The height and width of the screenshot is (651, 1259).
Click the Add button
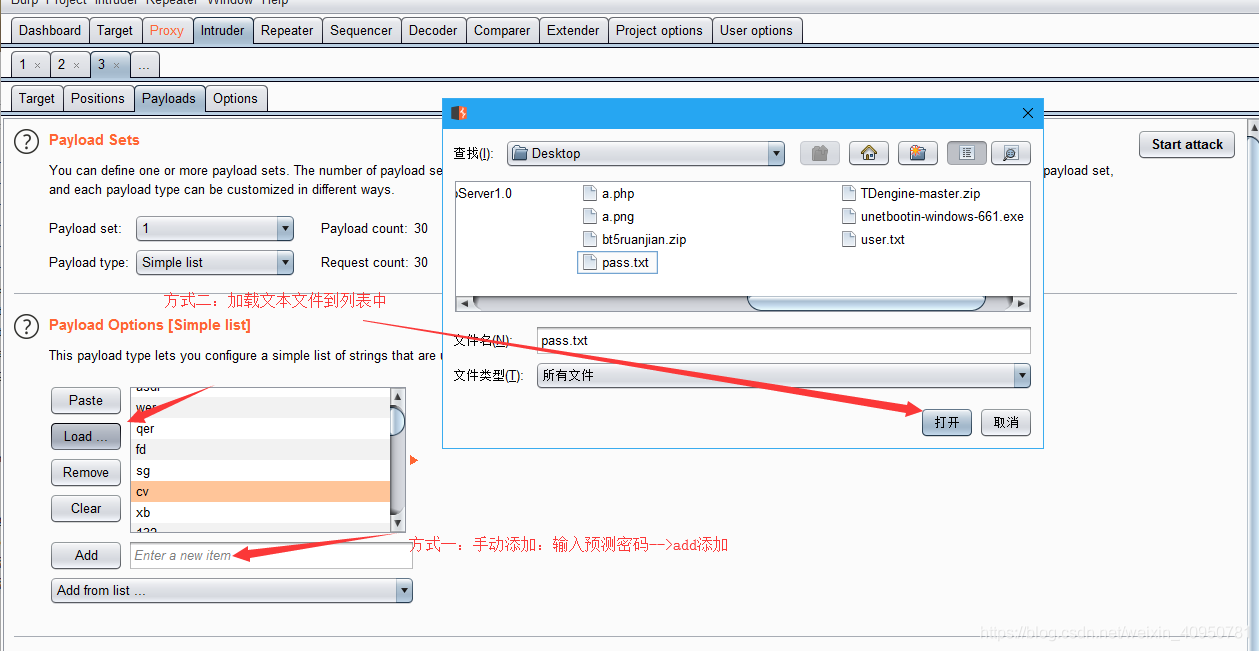point(86,555)
